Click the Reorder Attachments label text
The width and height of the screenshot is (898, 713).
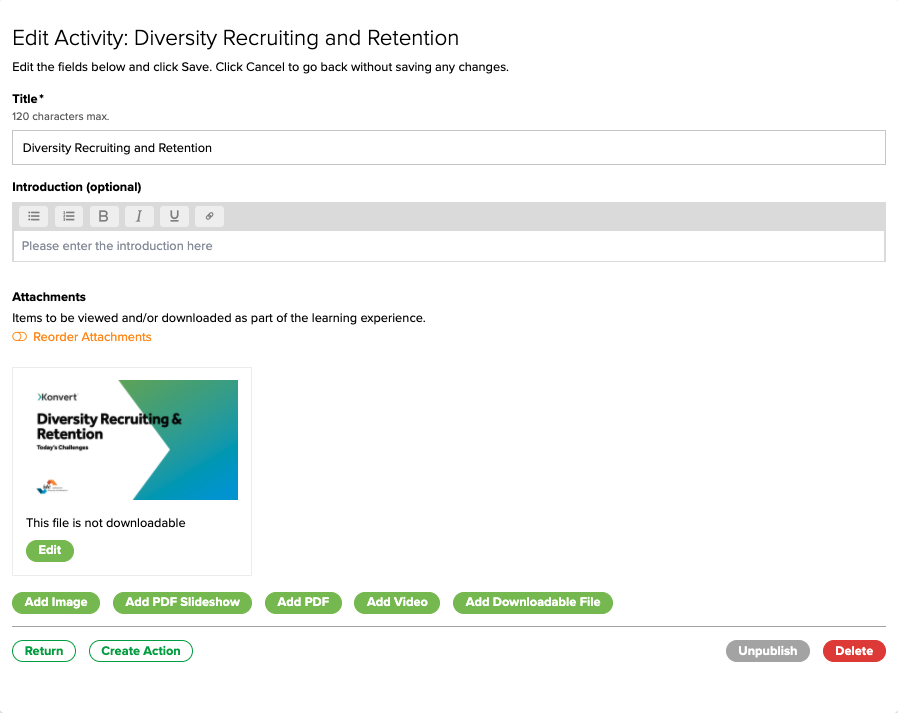[x=92, y=337]
